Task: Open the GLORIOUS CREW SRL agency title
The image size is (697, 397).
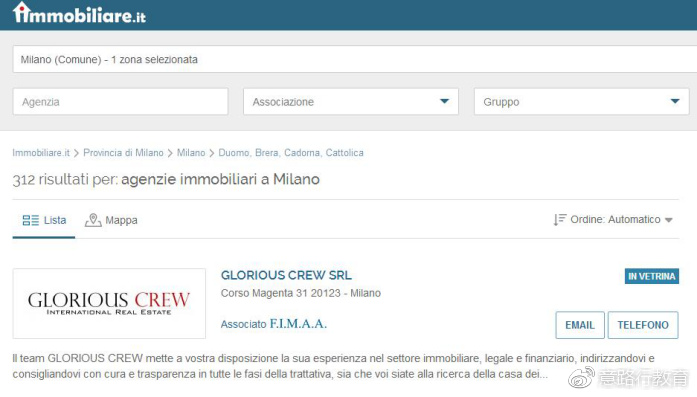Action: click(x=286, y=275)
